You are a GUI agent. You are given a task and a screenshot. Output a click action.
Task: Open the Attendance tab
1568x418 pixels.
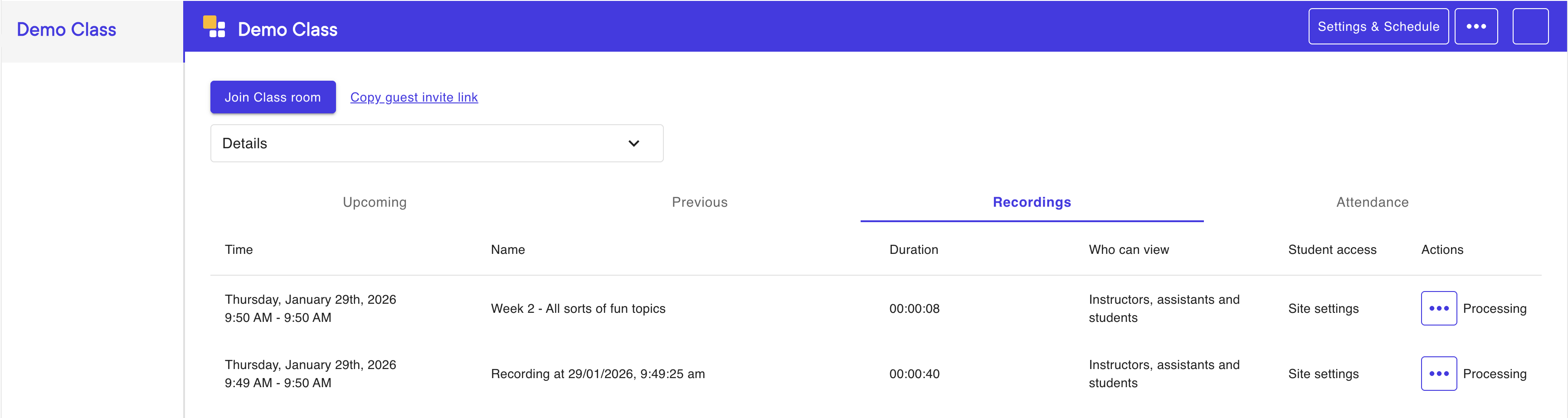pyautogui.click(x=1372, y=202)
